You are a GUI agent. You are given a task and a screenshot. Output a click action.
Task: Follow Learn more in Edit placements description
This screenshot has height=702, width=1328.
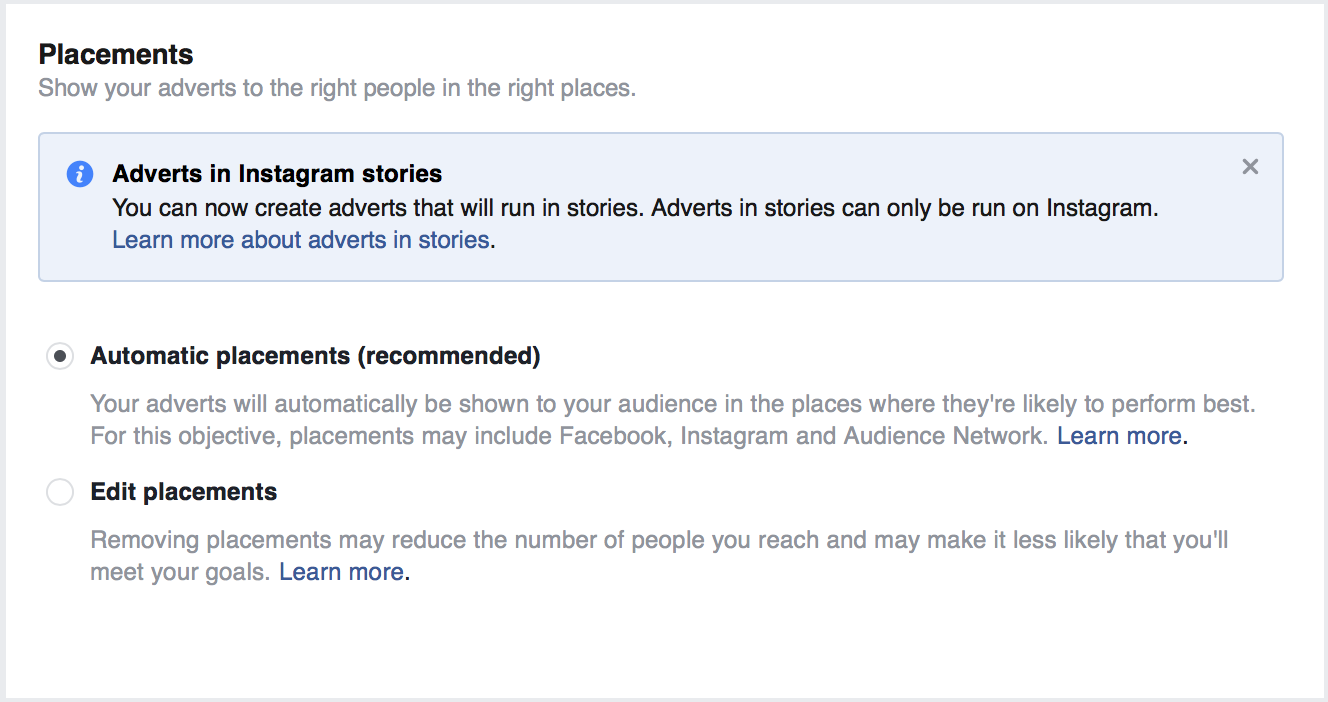point(341,571)
